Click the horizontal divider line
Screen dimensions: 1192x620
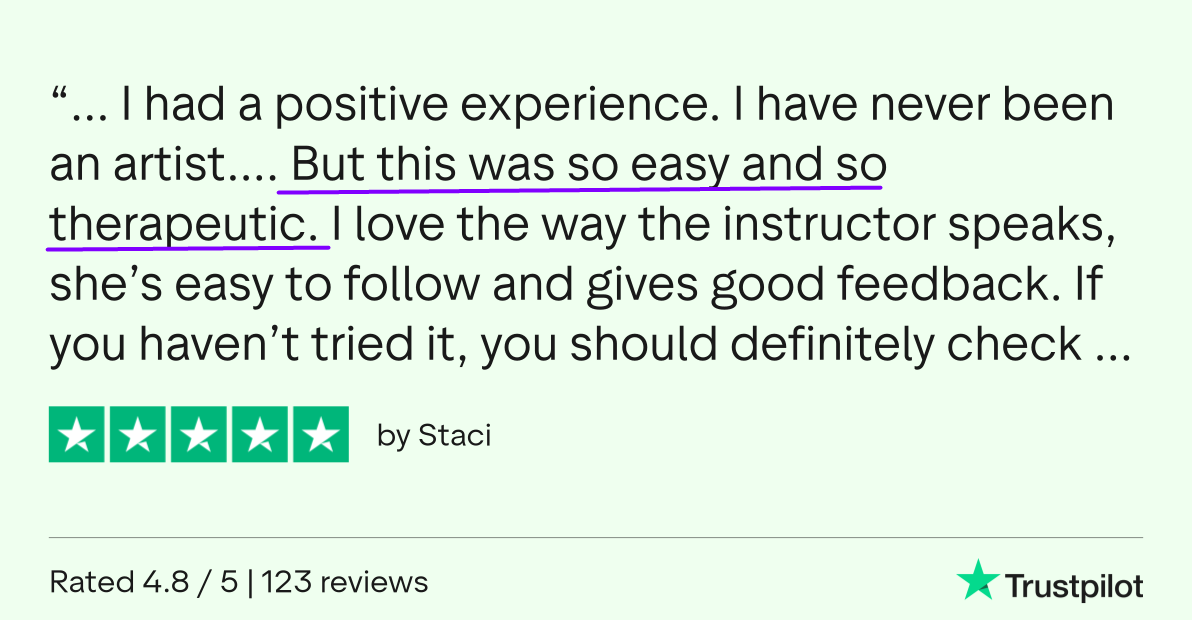[596, 538]
